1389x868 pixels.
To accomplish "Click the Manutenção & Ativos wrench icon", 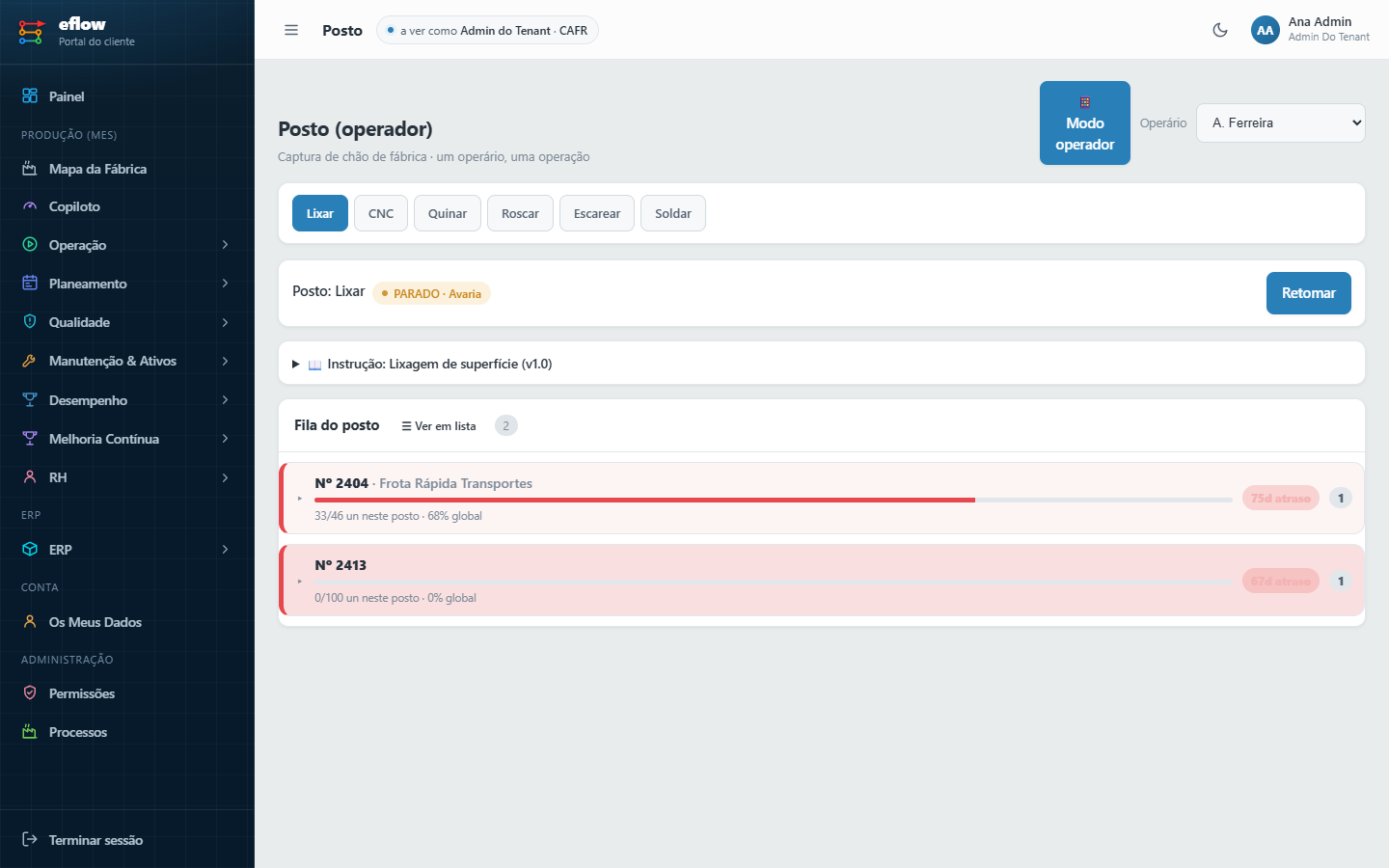I will (30, 361).
